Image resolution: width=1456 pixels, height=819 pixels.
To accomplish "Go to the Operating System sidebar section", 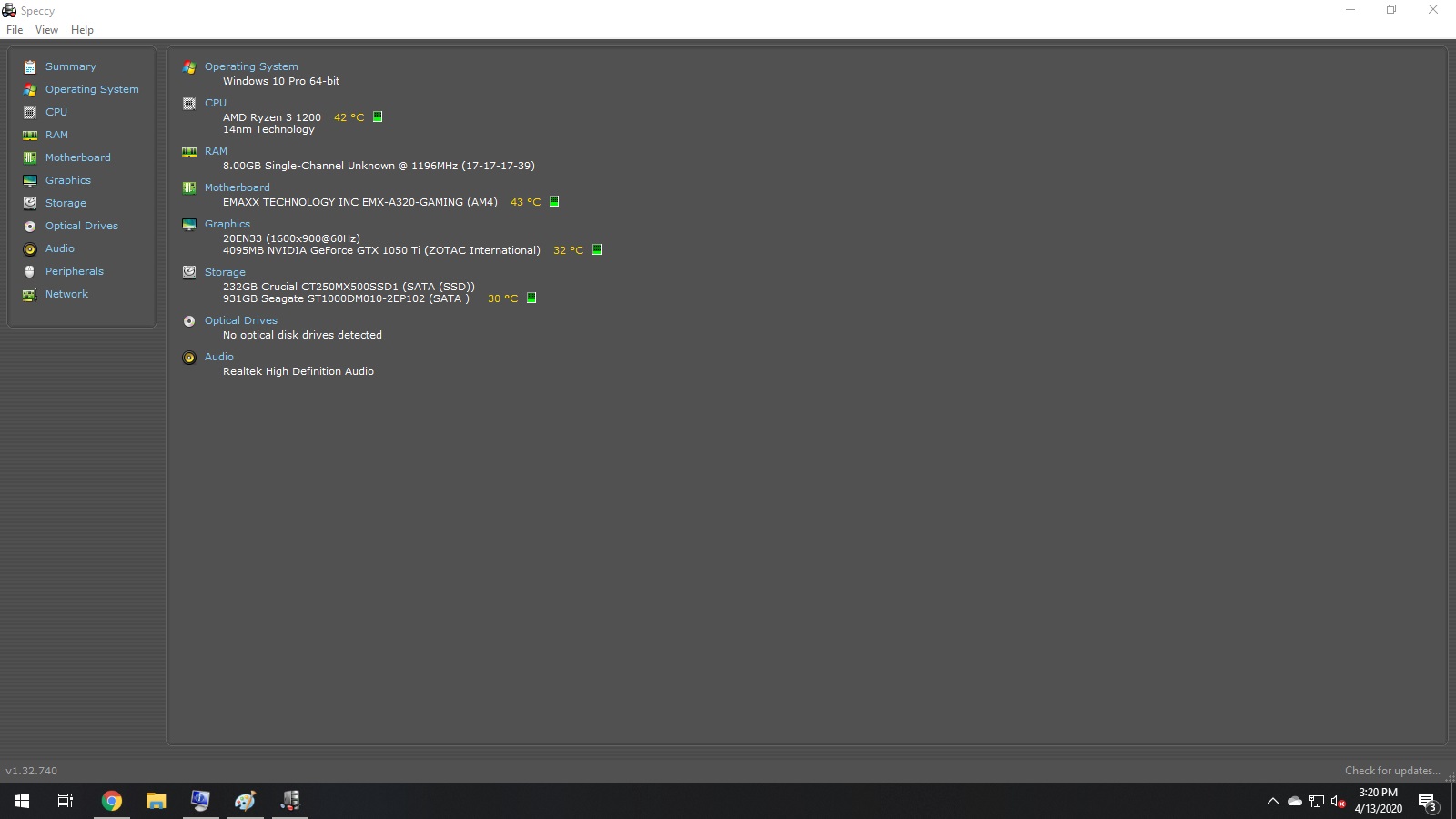I will click(x=92, y=89).
